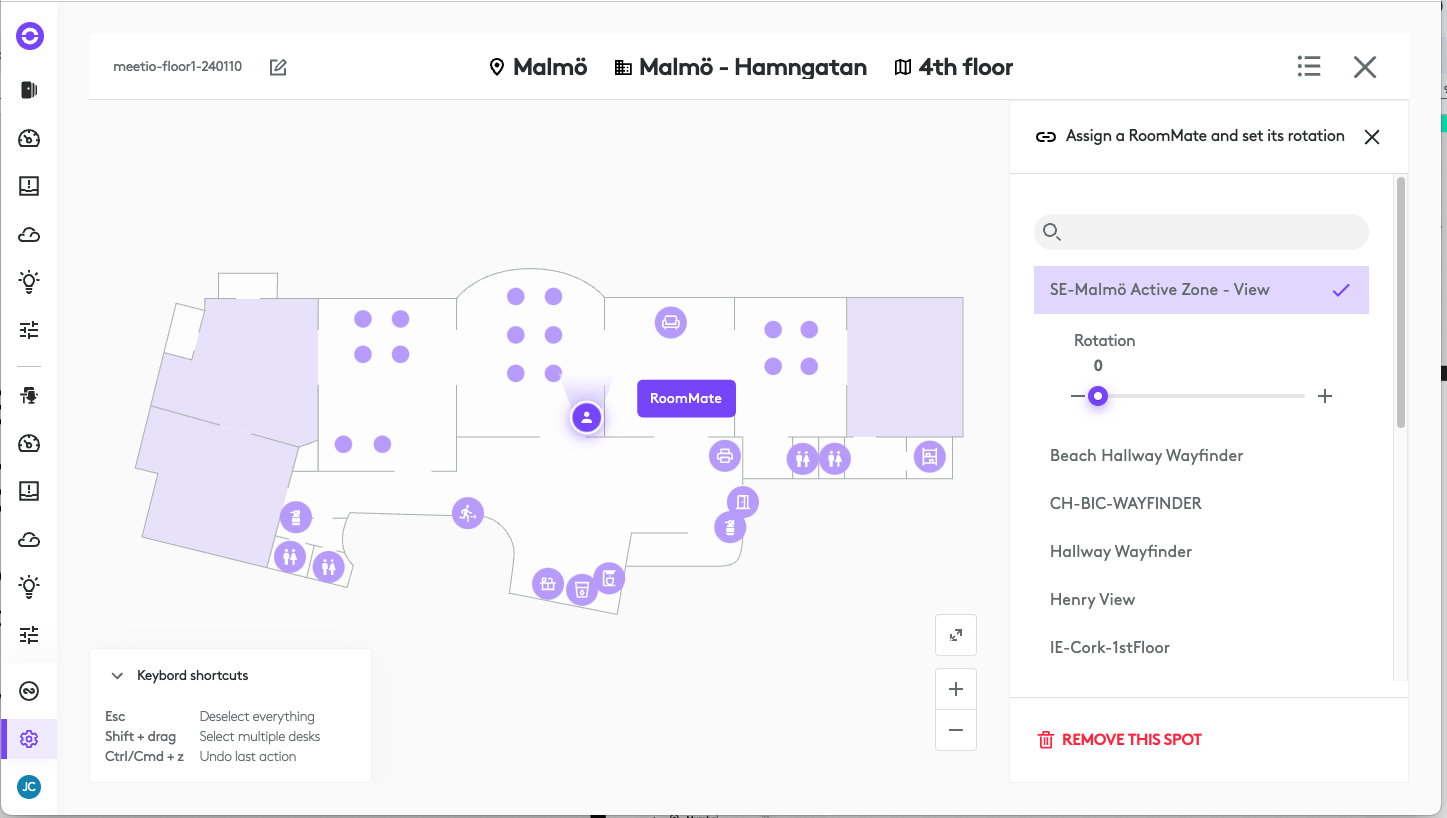Open the Malmö location selector
This screenshot has height=818, width=1447.
pos(538,67)
